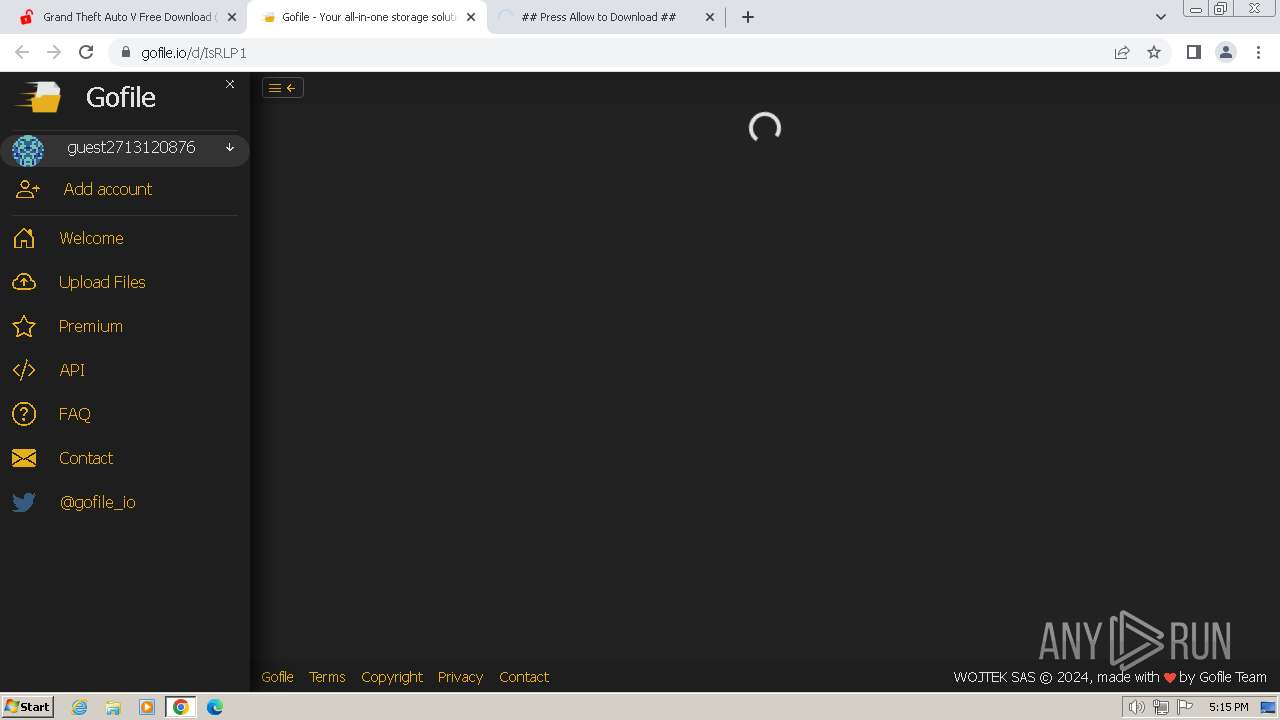This screenshot has width=1280, height=720.
Task: Reload the current page
Action: (86, 53)
